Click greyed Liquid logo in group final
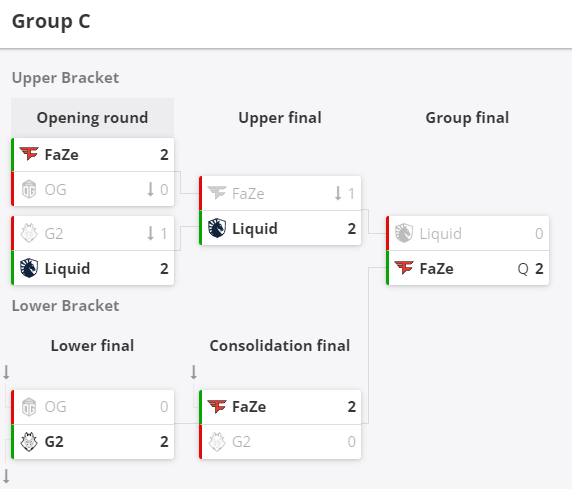Image resolution: width=572 pixels, height=489 pixels. (x=404, y=233)
